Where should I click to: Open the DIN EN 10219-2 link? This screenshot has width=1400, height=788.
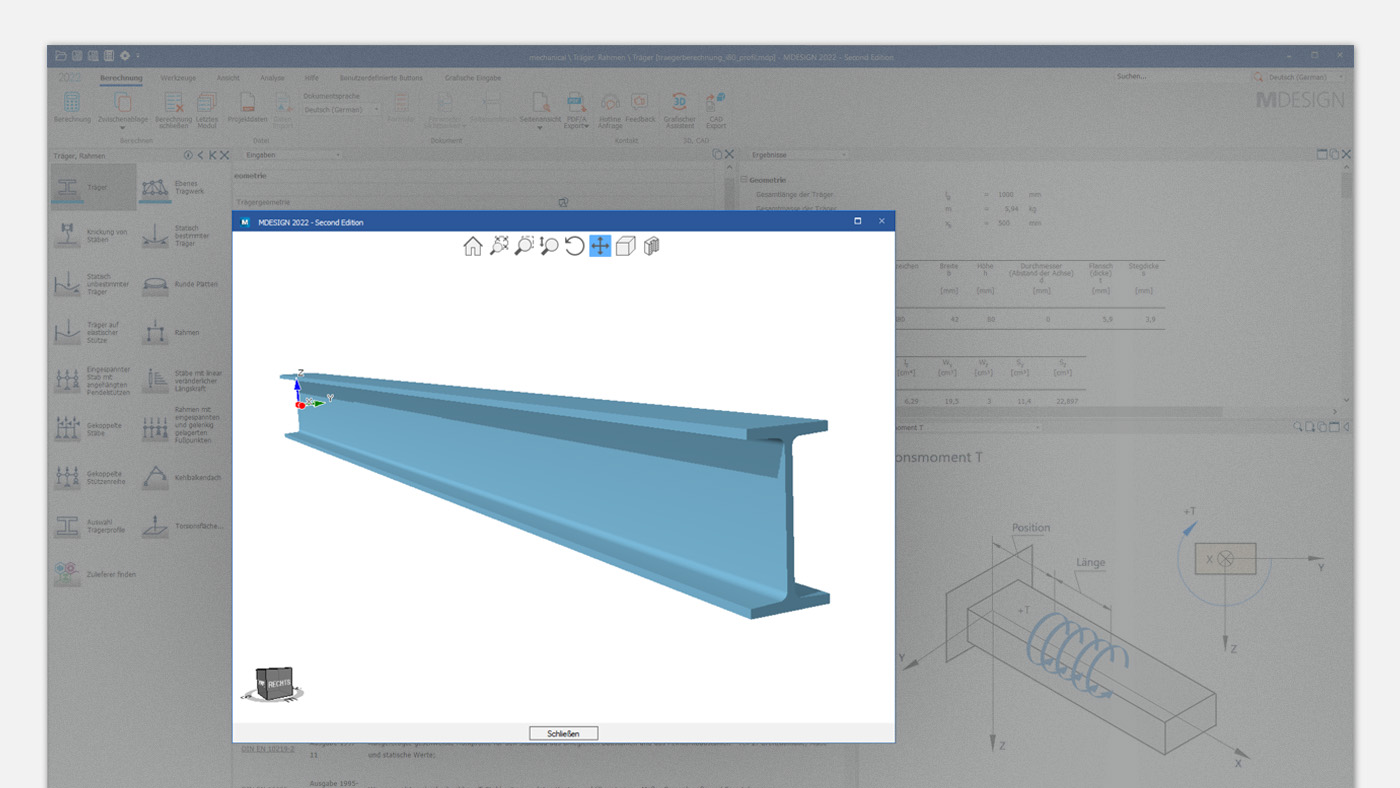pos(267,748)
